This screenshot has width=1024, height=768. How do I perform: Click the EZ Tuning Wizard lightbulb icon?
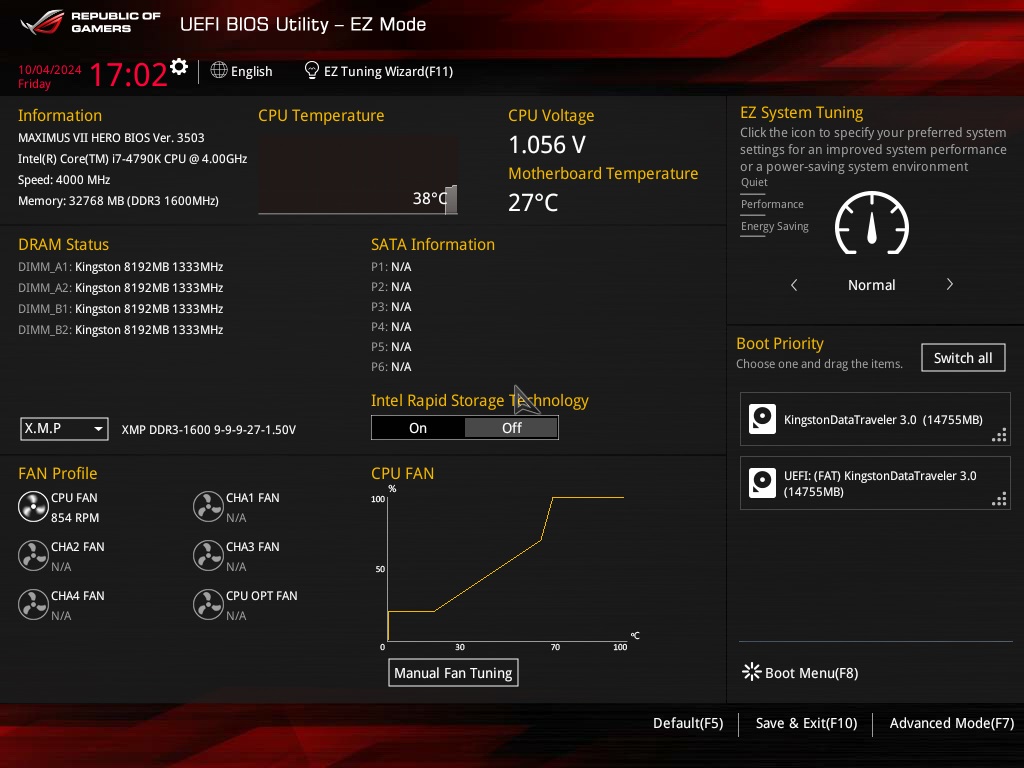click(x=312, y=70)
